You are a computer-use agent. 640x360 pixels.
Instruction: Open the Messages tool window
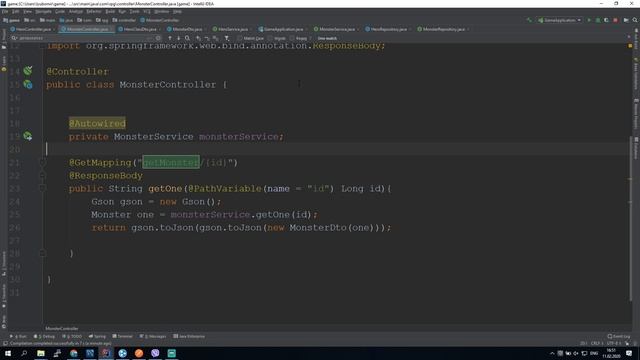click(x=153, y=336)
